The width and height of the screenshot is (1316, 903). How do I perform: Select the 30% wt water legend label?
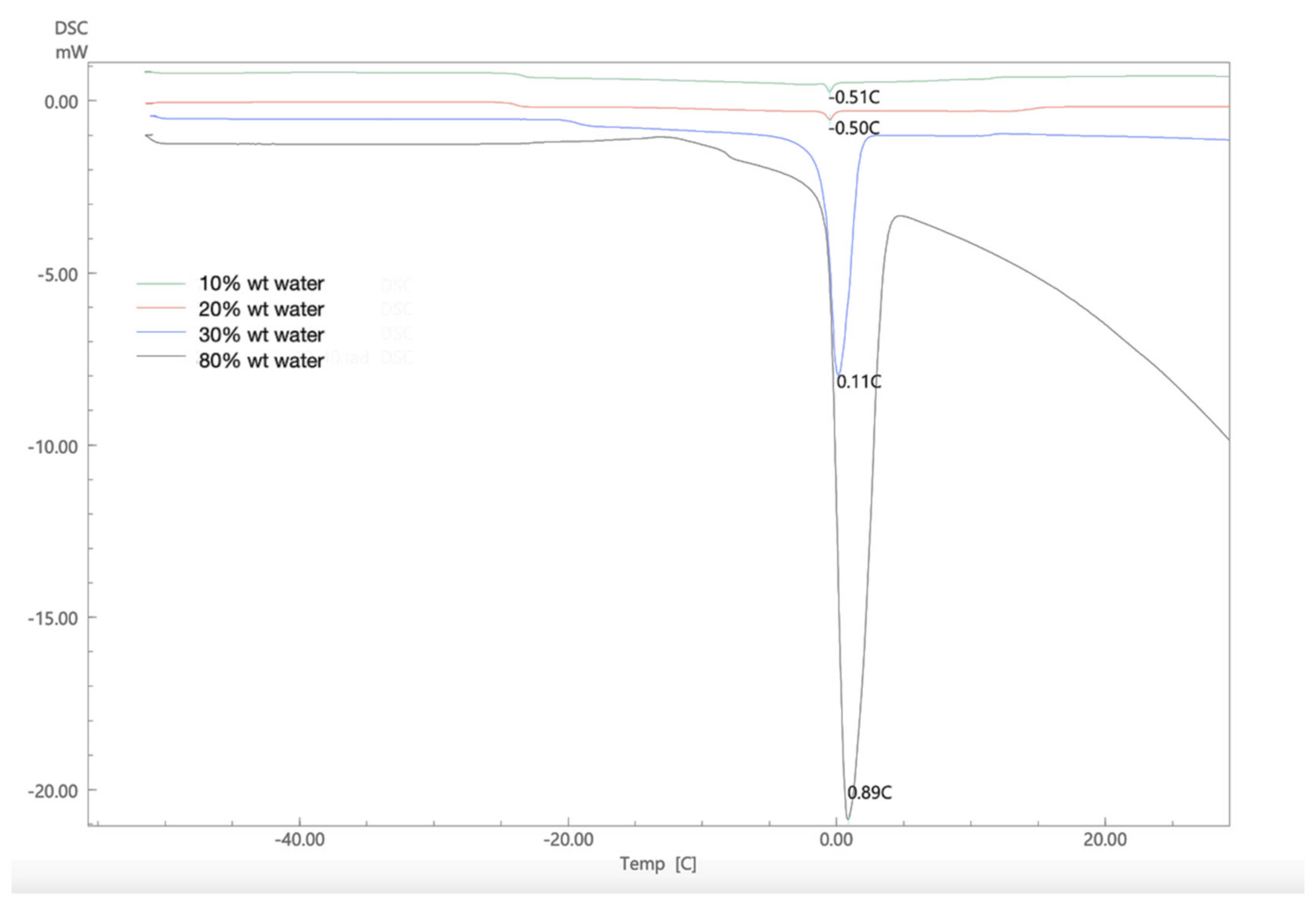261,335
